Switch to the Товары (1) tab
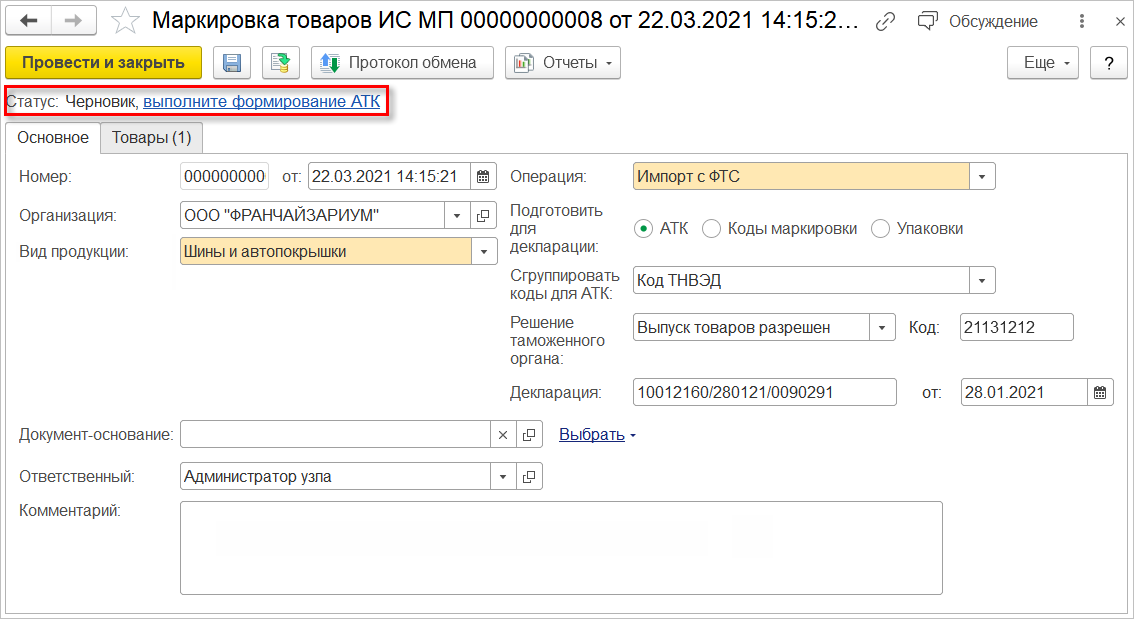The width and height of the screenshot is (1134, 619). tap(151, 137)
